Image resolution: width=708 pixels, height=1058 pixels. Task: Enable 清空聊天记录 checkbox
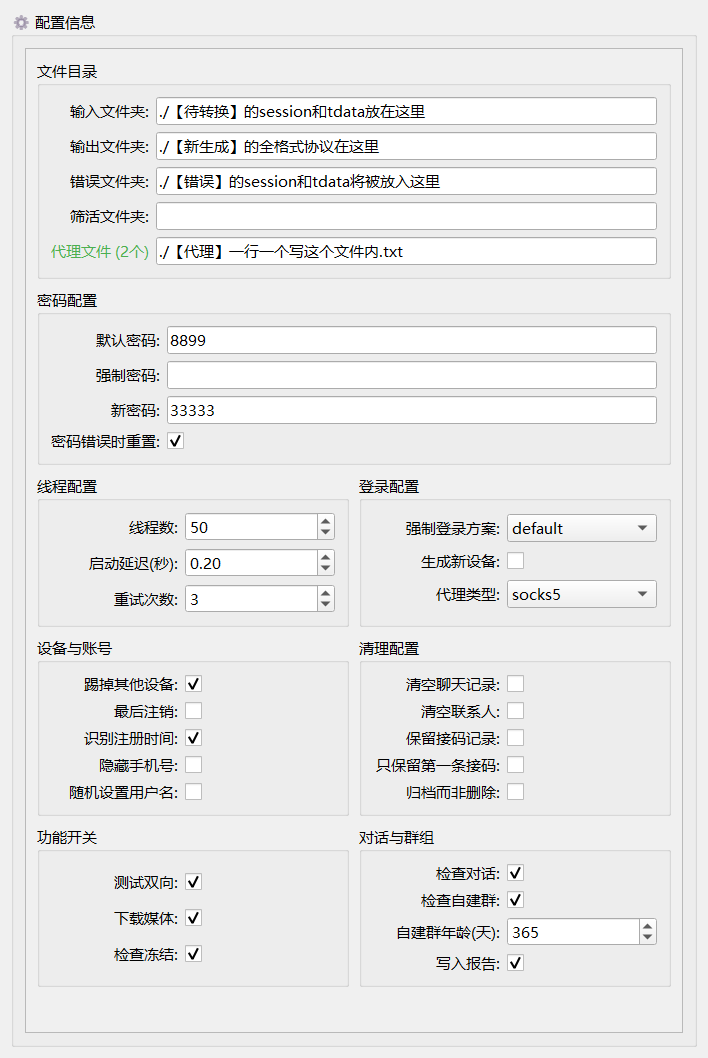pyautogui.click(x=516, y=684)
